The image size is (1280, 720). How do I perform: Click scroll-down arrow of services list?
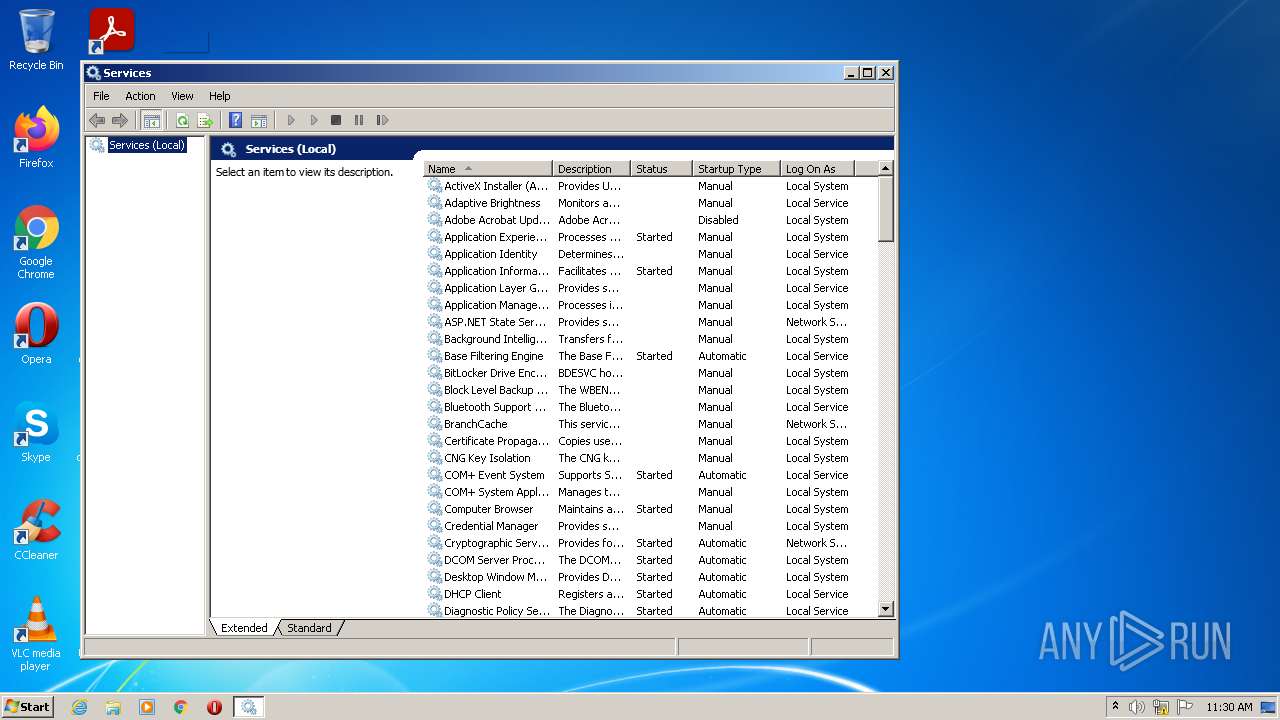[x=885, y=609]
